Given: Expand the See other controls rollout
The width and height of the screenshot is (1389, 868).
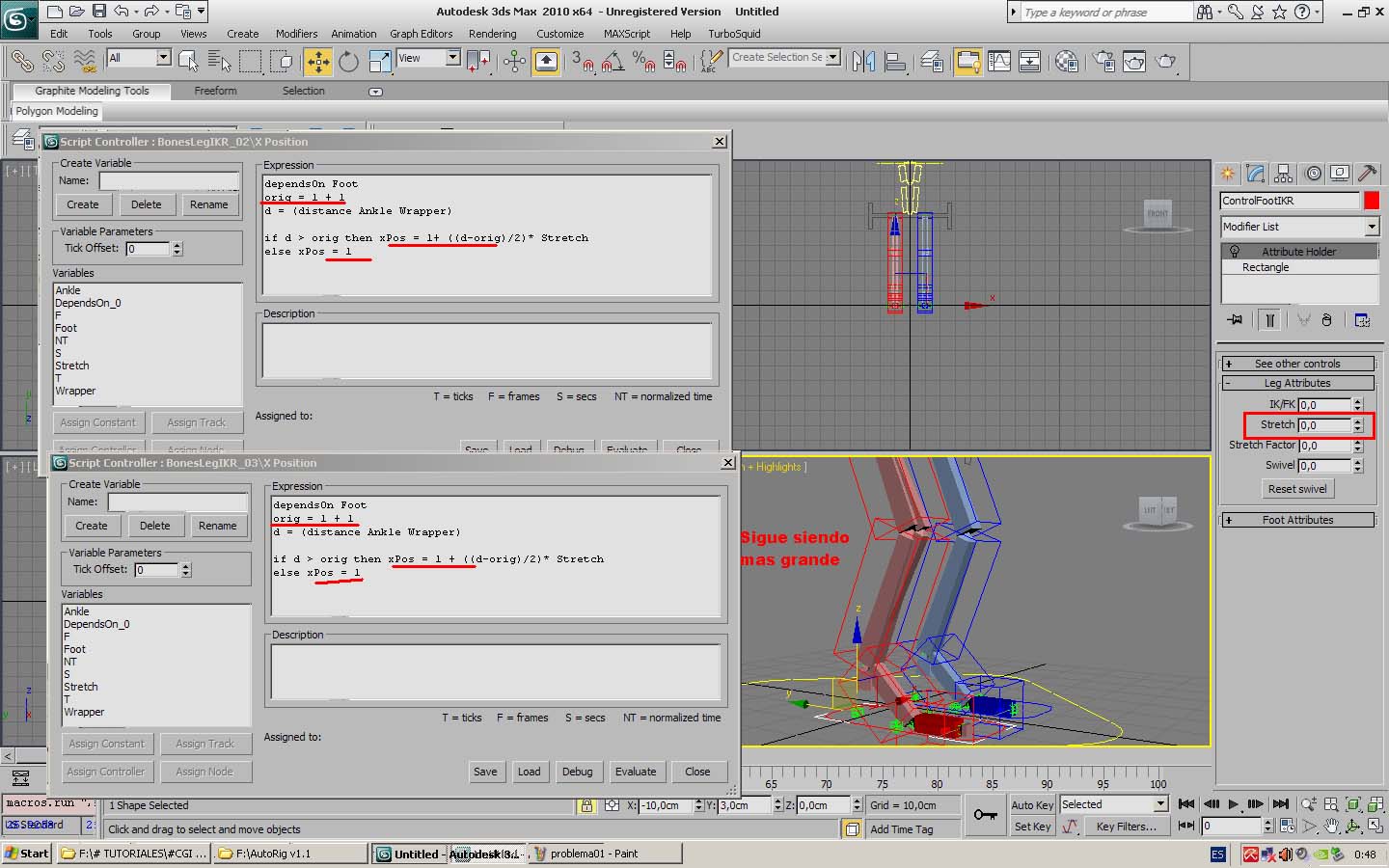Looking at the screenshot, I should point(1297,364).
